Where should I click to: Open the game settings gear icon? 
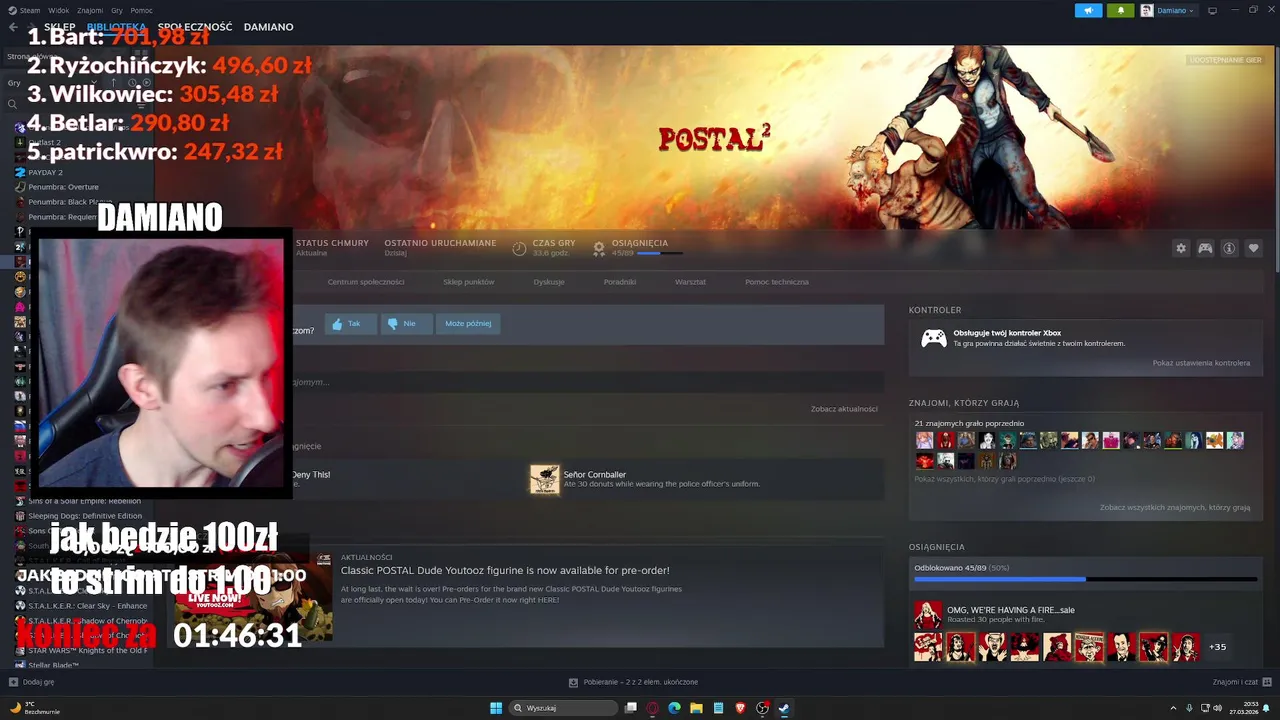pos(1181,248)
